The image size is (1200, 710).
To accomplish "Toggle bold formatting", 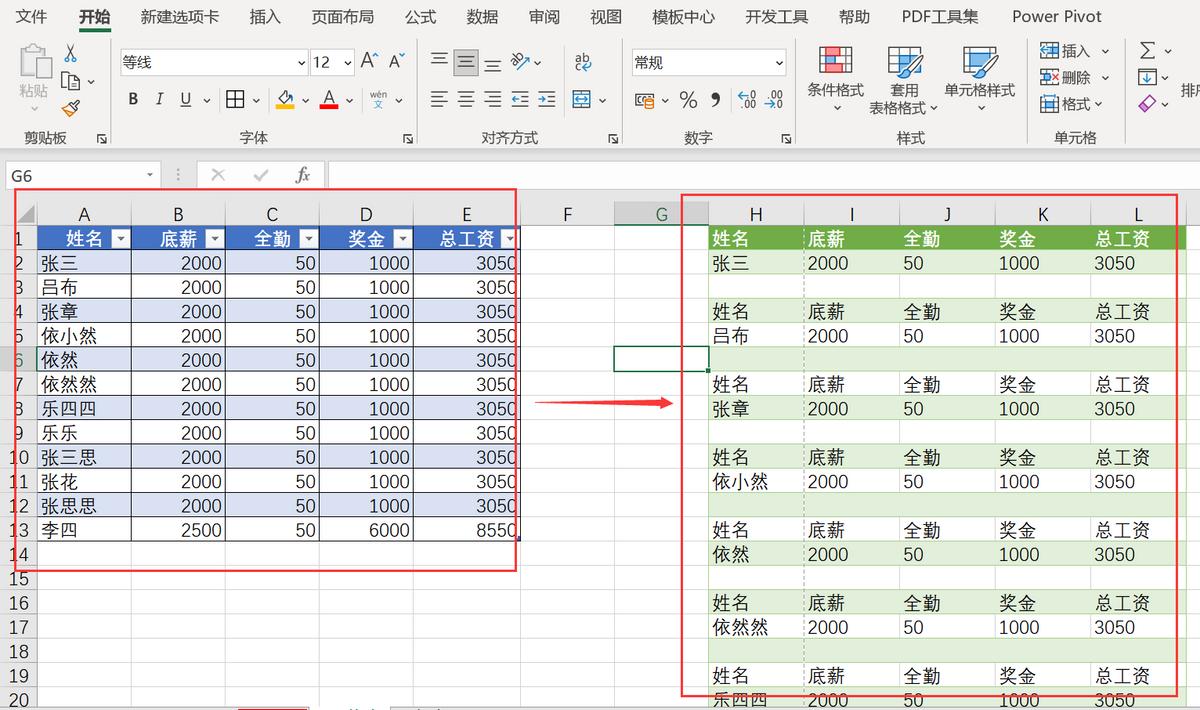I will click(x=132, y=99).
